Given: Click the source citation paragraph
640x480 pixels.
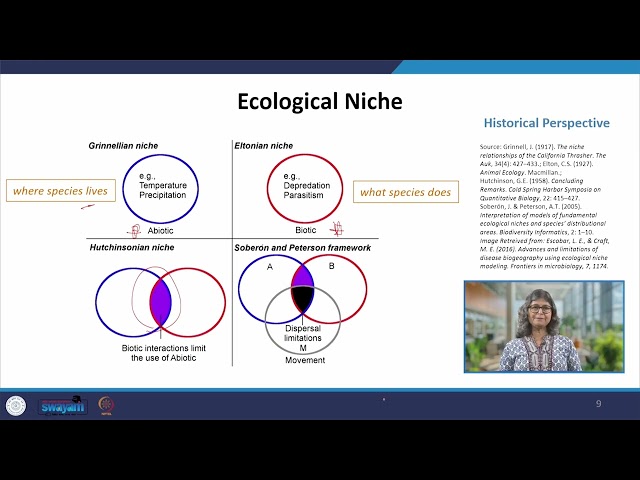Looking at the screenshot, I should click(x=544, y=206).
